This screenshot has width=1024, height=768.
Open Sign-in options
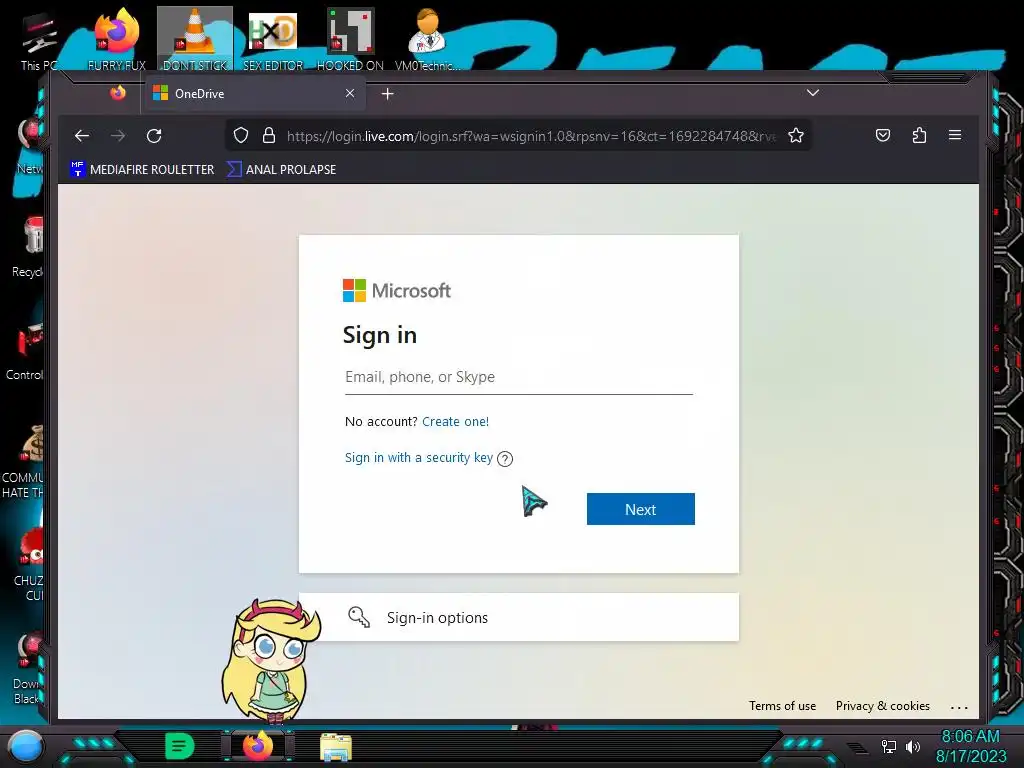[x=519, y=617]
